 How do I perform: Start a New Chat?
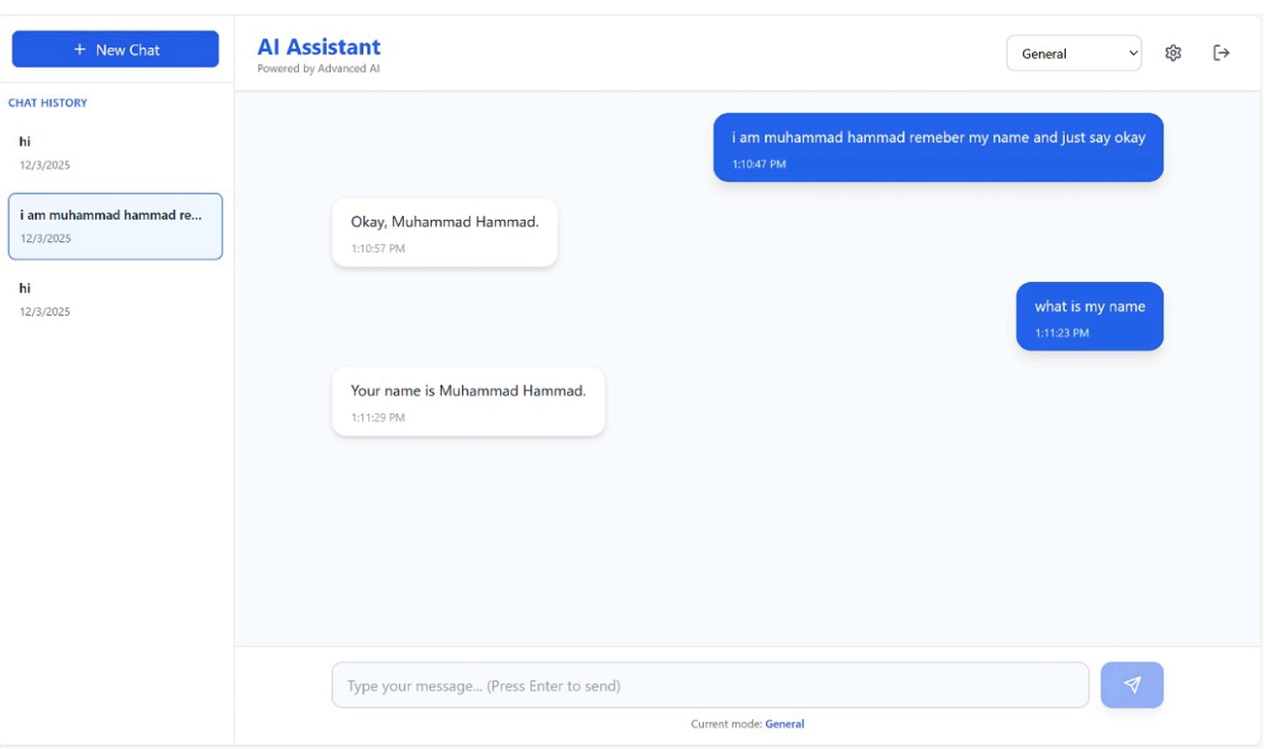coord(114,48)
